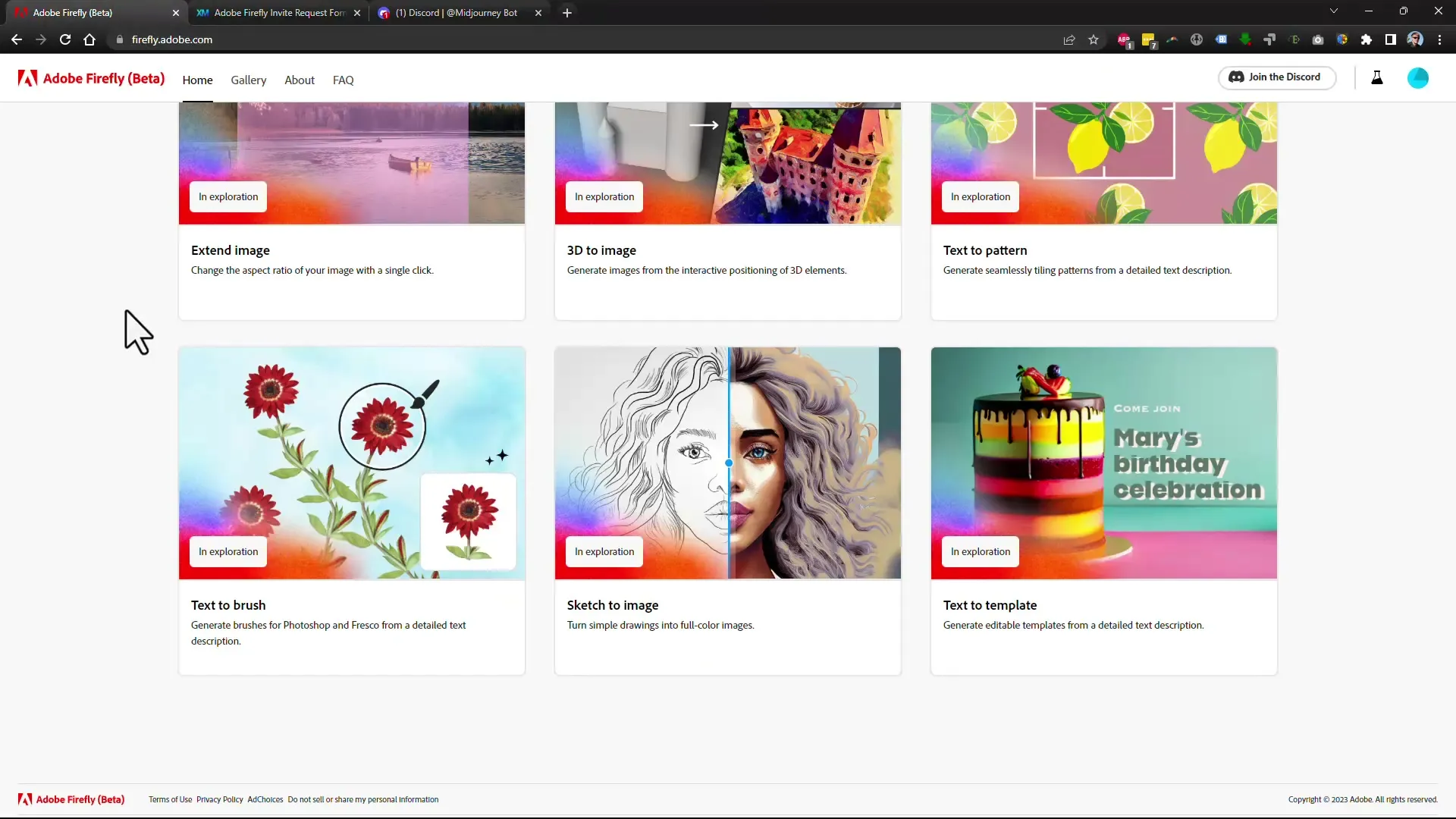Screen dimensions: 1456x819
Task: Click the Privacy Policy link
Action: (220, 799)
